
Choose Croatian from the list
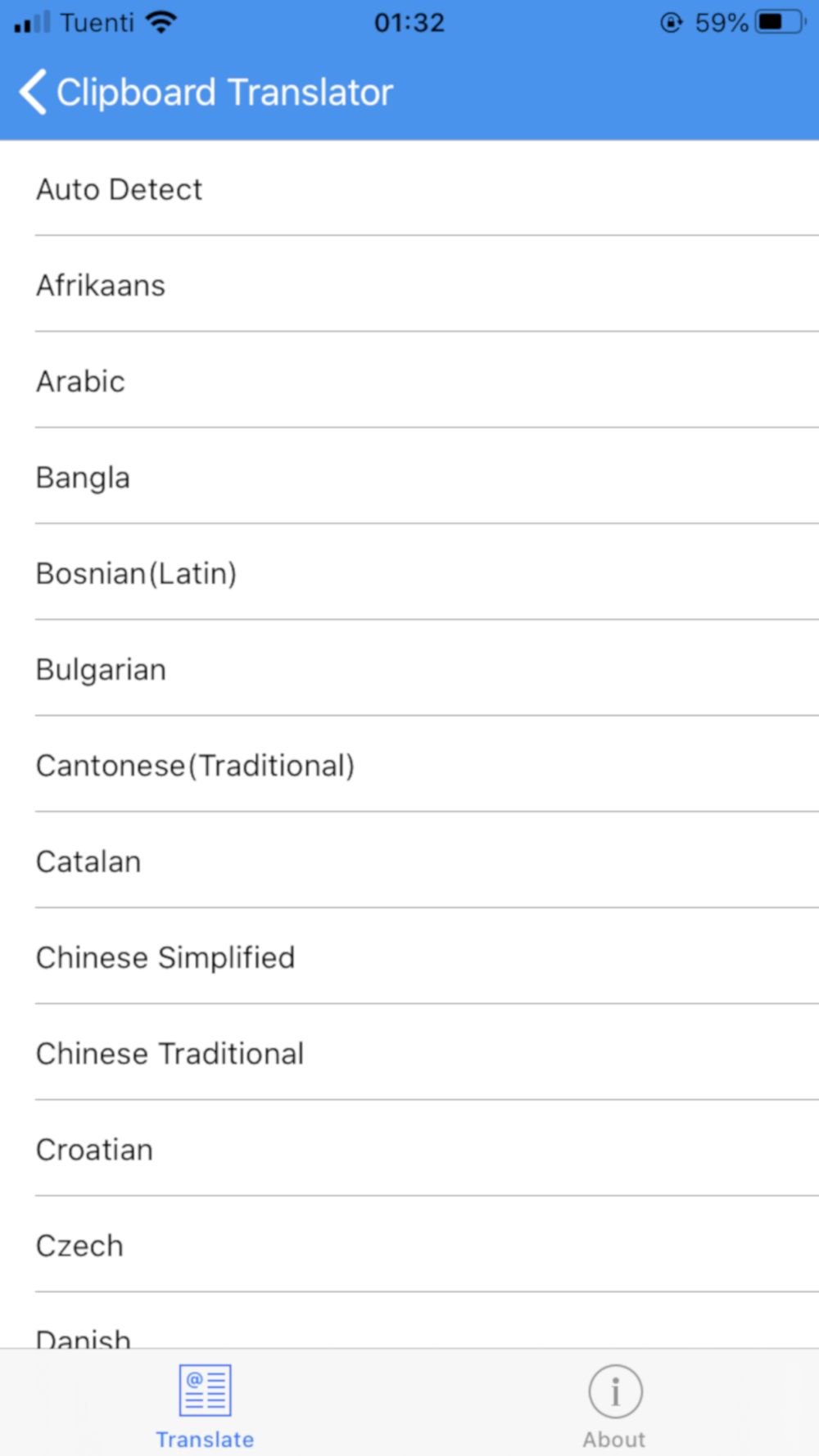[94, 1150]
